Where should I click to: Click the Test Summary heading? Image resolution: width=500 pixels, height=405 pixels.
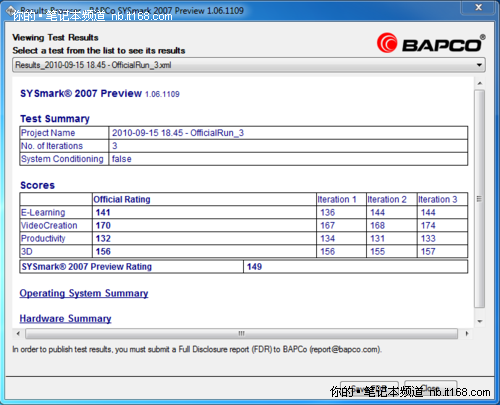pos(55,119)
